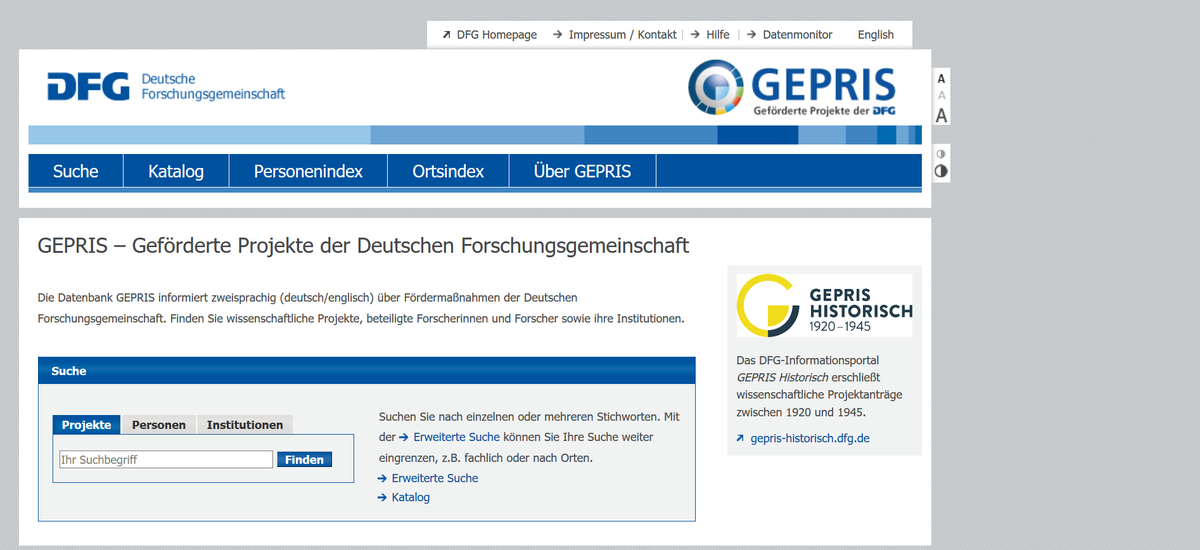Focus the Ihr Suchbegriff search field
The image size is (1200, 550).
click(165, 460)
